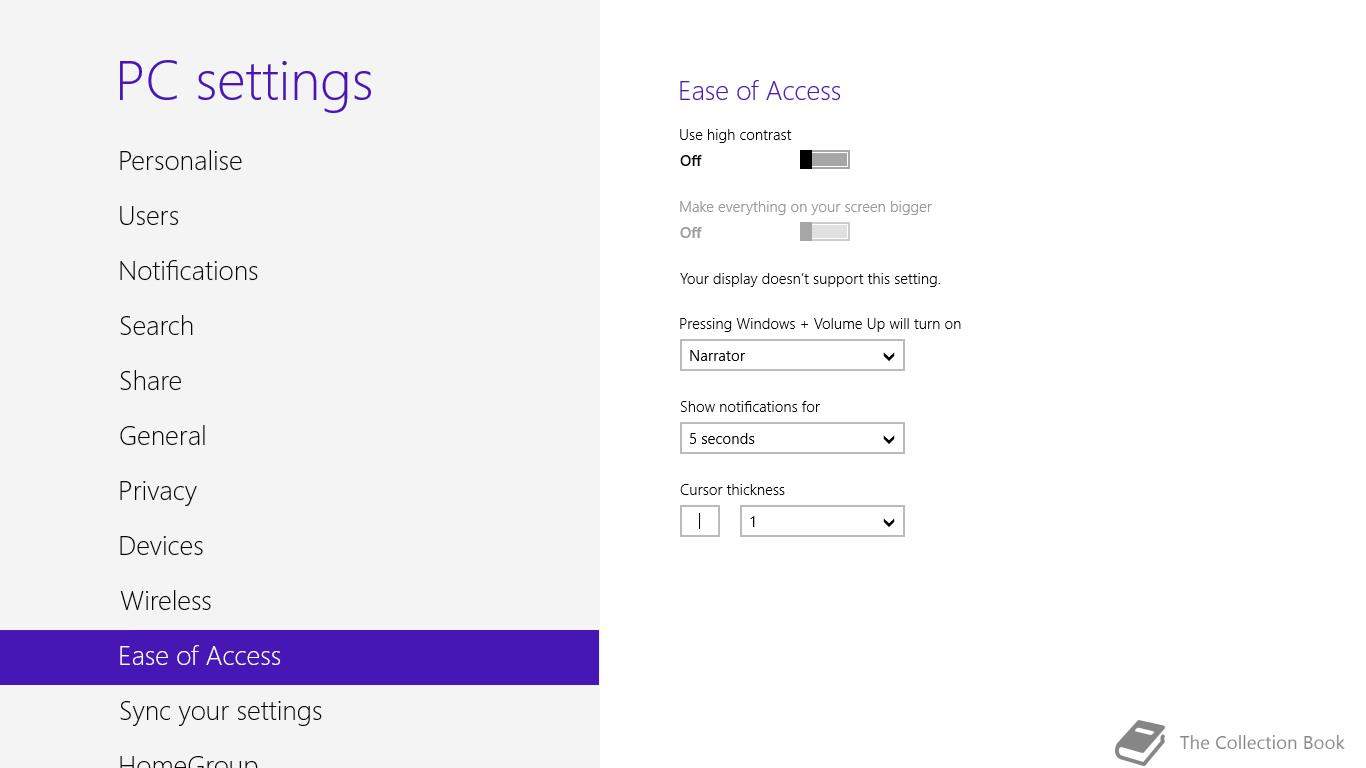Toggle the Use high contrast switch
Image resolution: width=1366 pixels, height=768 pixels.
pos(825,160)
